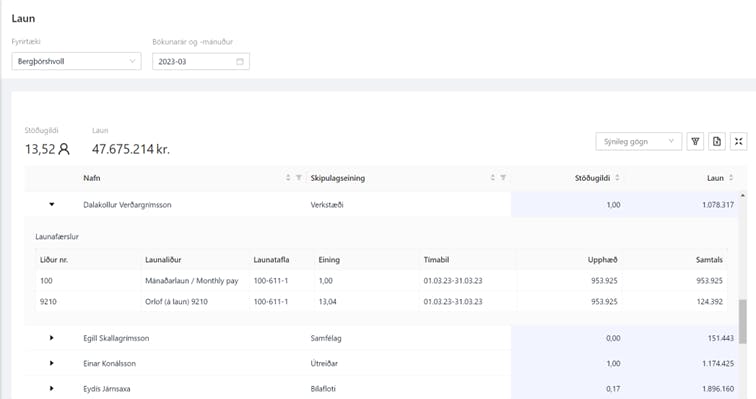Open calendar icon in the 2023-03 field
The width and height of the screenshot is (756, 399).
(240, 62)
